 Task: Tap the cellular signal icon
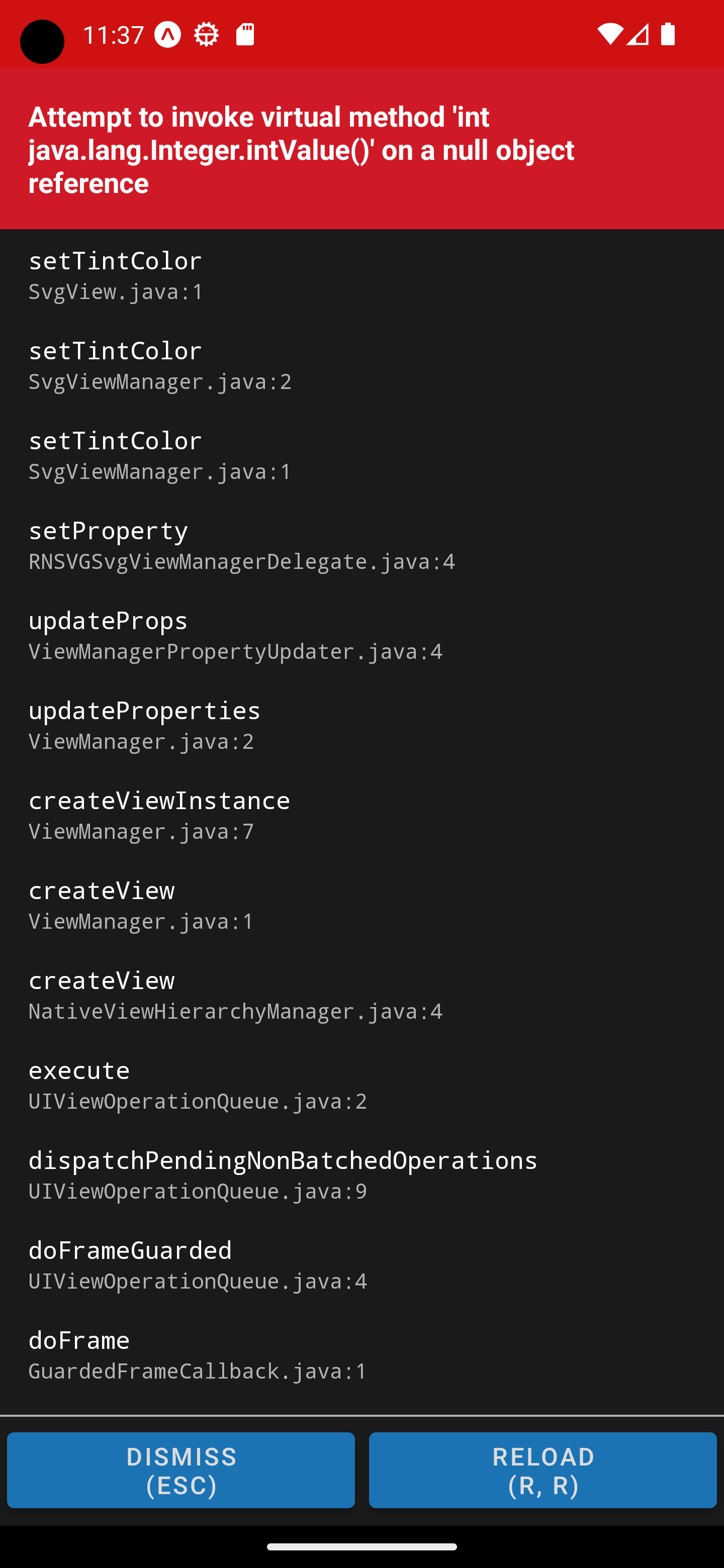[638, 35]
